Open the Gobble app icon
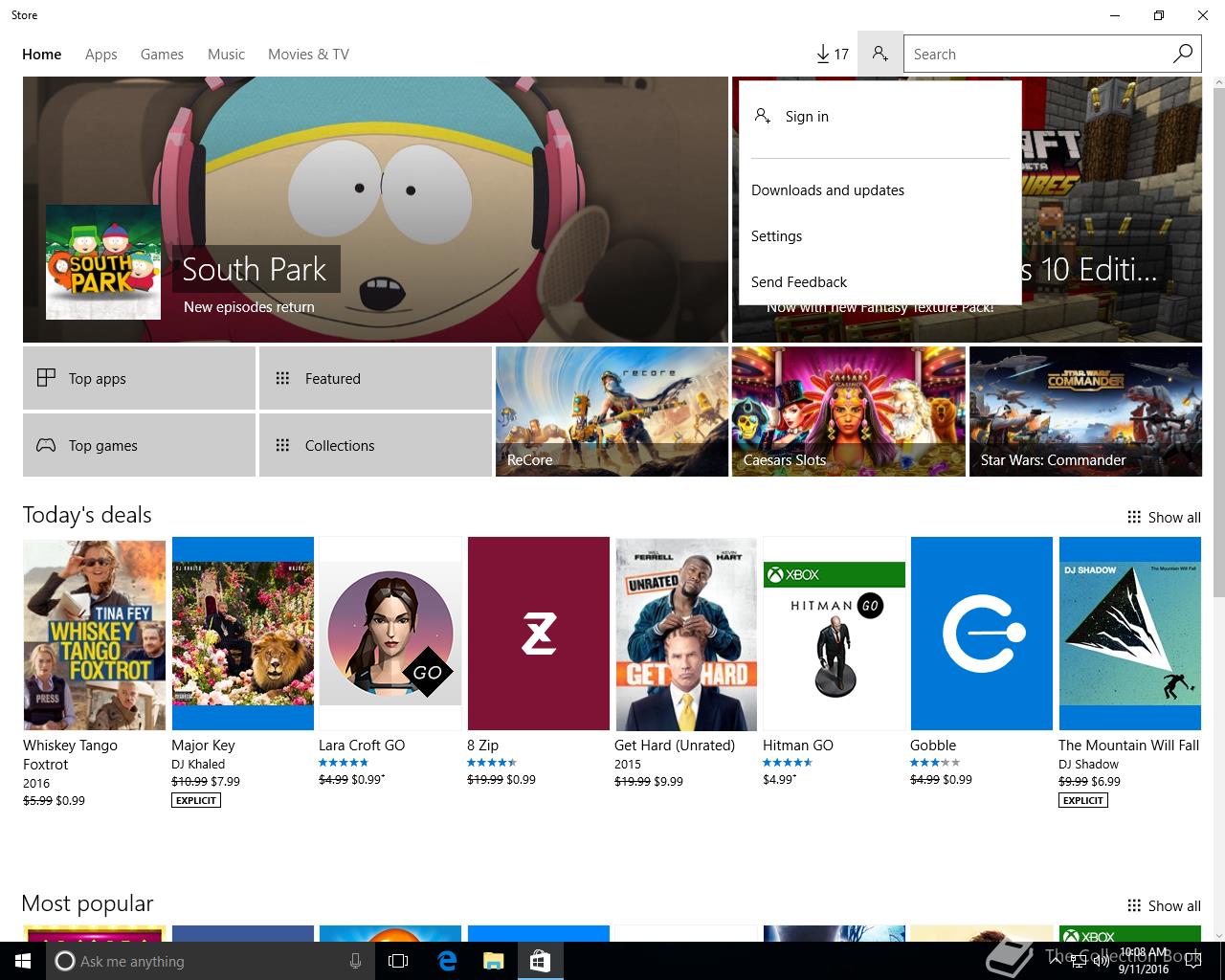Viewport: 1225px width, 980px height. pyautogui.click(x=982, y=634)
